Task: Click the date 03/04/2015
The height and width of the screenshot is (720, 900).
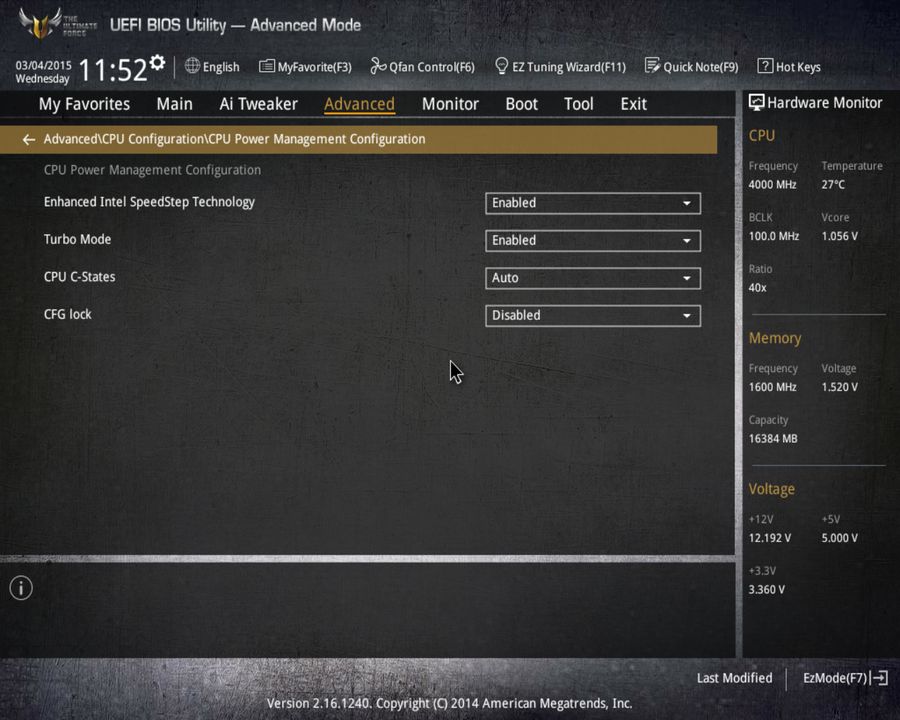Action: 44,65
